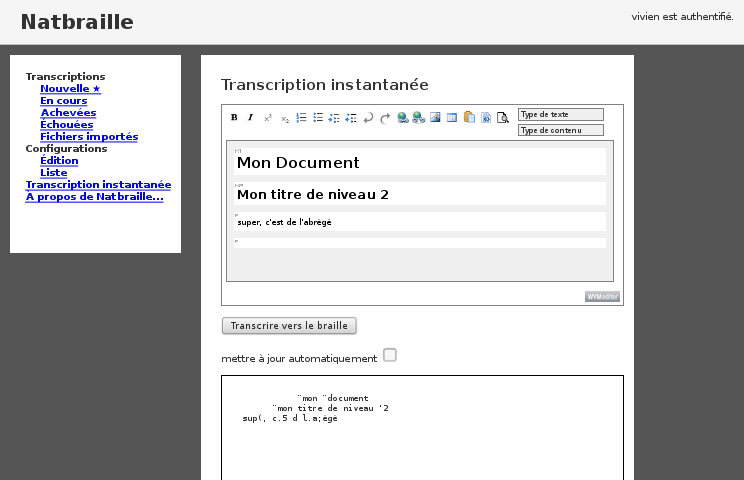
Task: Open the Fichiers importés link
Action: (89, 137)
